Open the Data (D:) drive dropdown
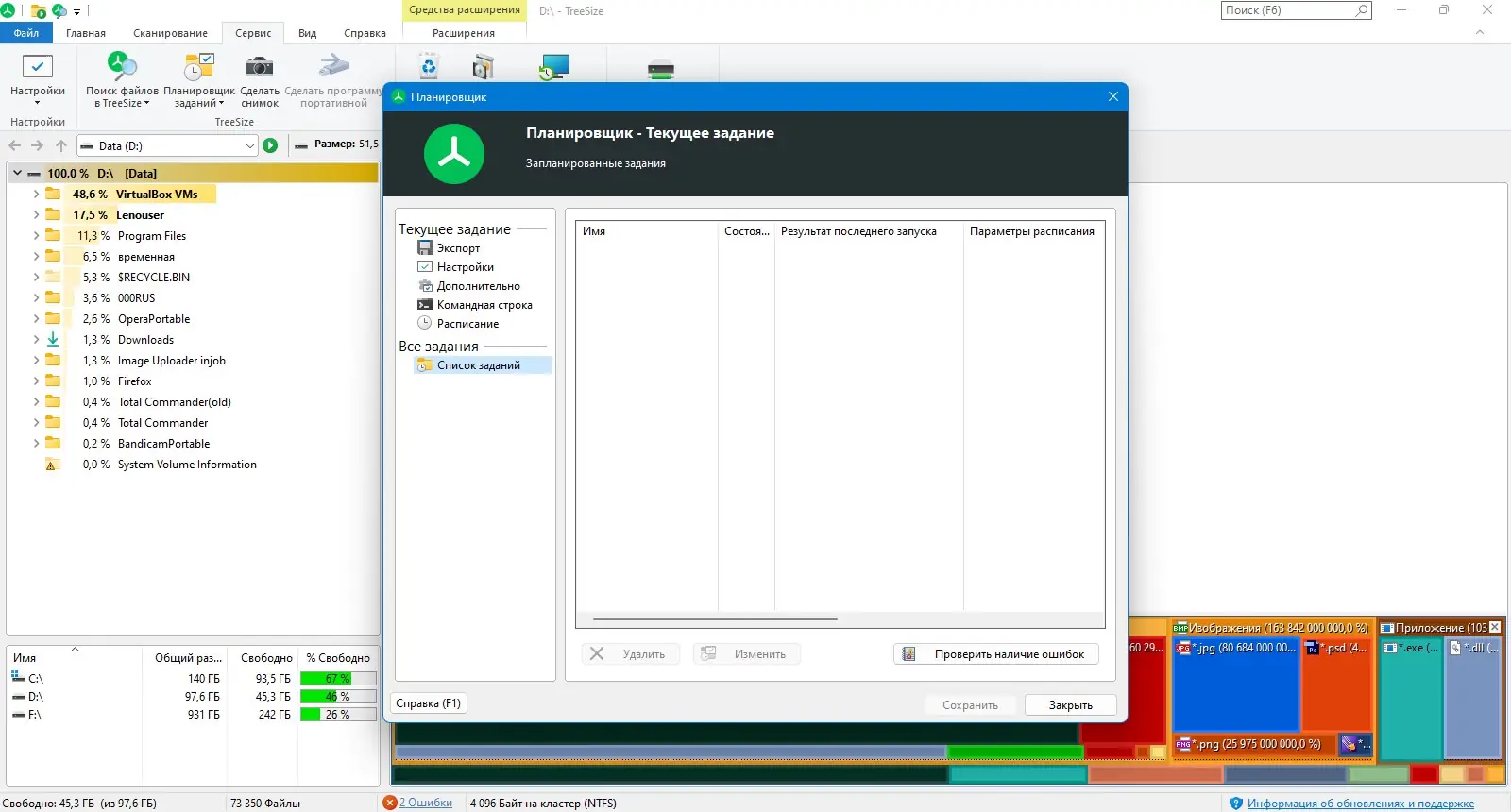This screenshot has height=812, width=1511. coord(250,145)
